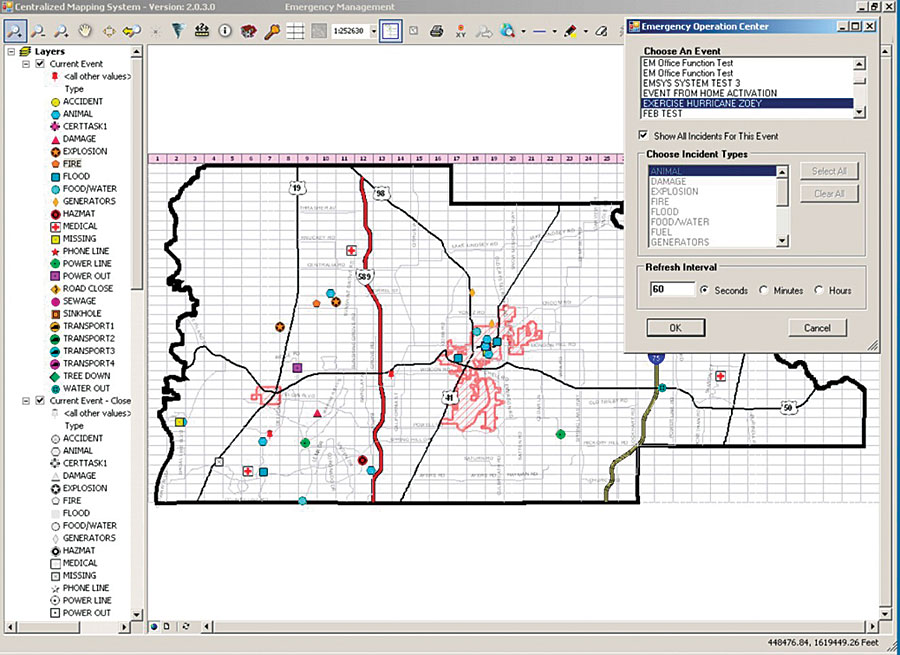Select the Pan hand tool
The width and height of the screenshot is (900, 655).
[x=85, y=30]
